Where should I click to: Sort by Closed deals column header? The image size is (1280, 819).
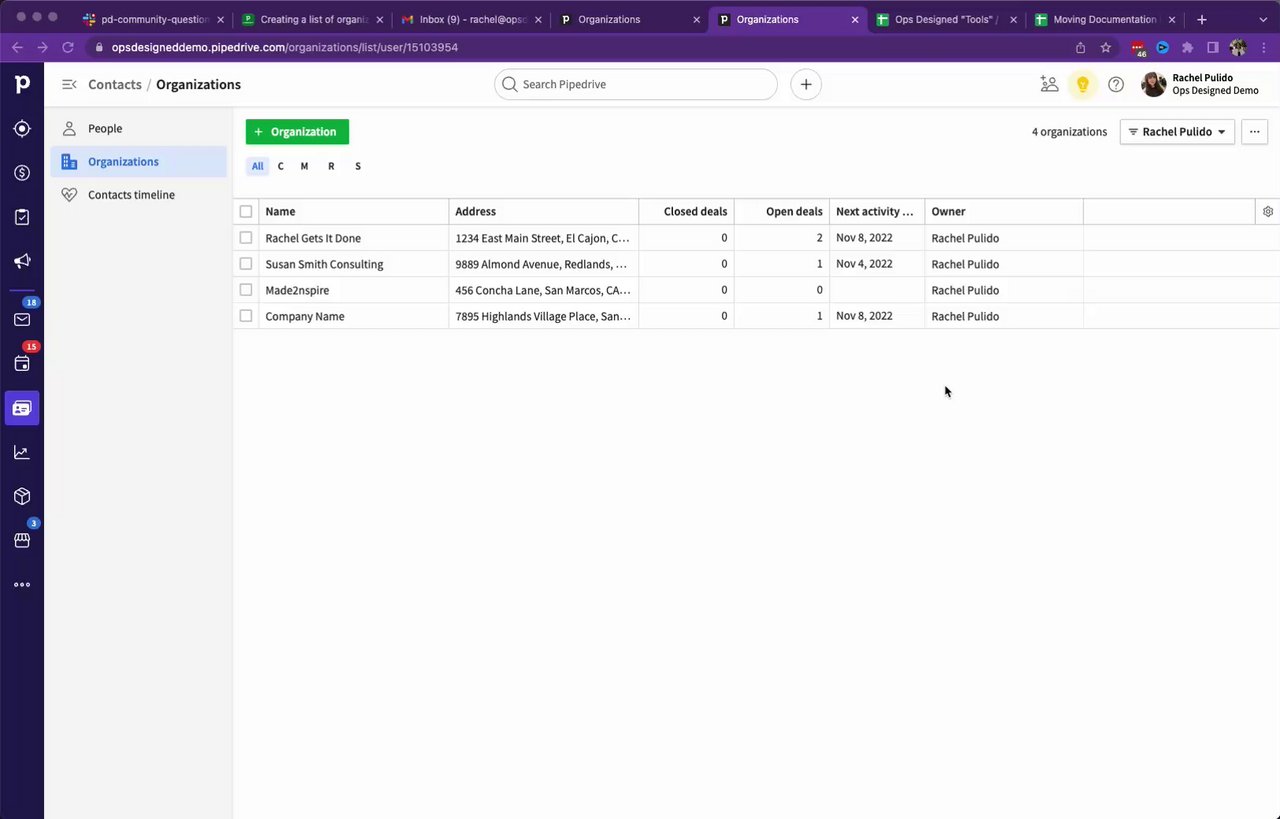click(686, 212)
